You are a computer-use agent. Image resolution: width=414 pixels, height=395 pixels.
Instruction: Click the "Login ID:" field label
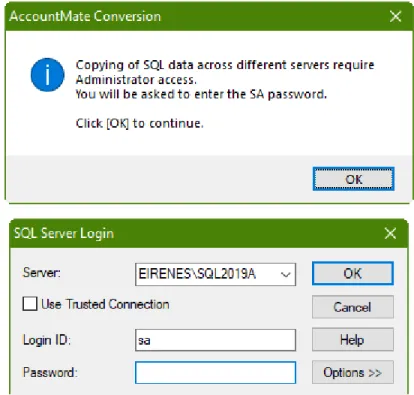tap(46, 340)
